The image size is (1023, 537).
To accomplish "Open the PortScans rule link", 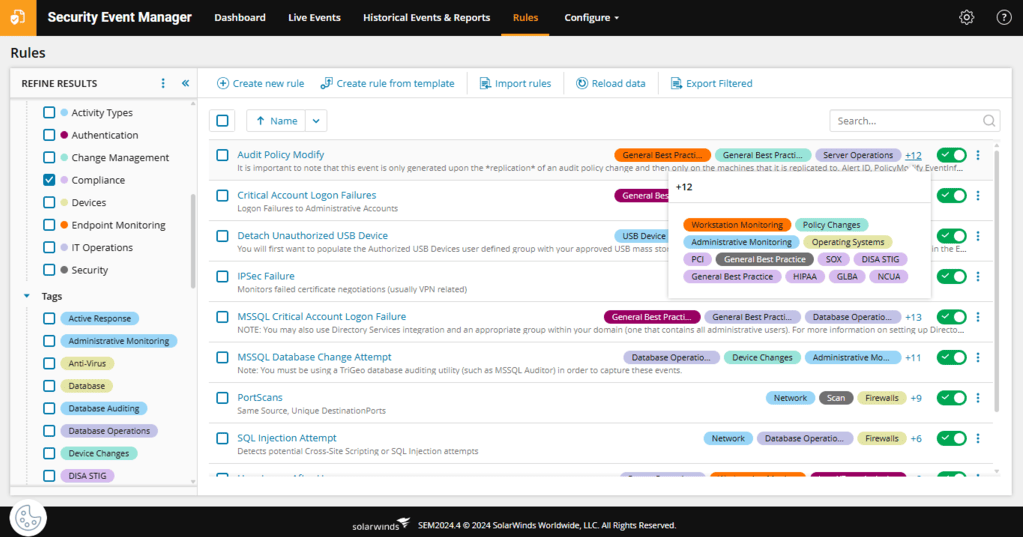I will (260, 397).
